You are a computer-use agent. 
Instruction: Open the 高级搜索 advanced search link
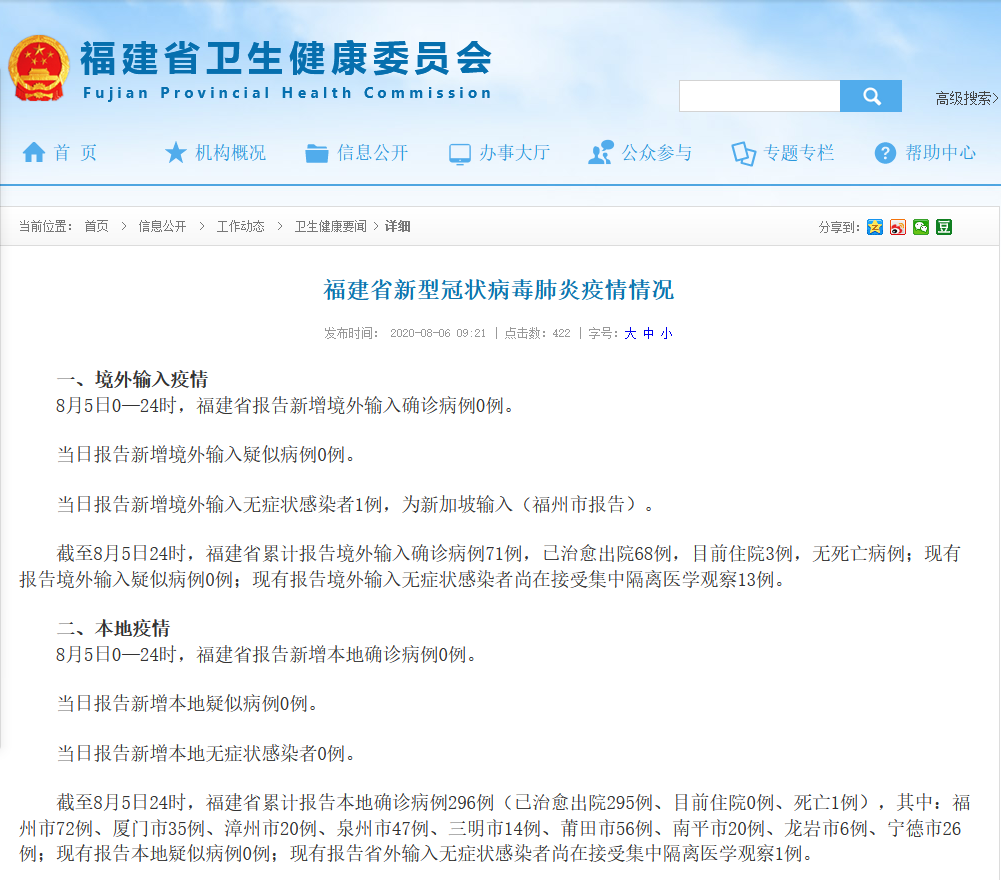coord(966,98)
